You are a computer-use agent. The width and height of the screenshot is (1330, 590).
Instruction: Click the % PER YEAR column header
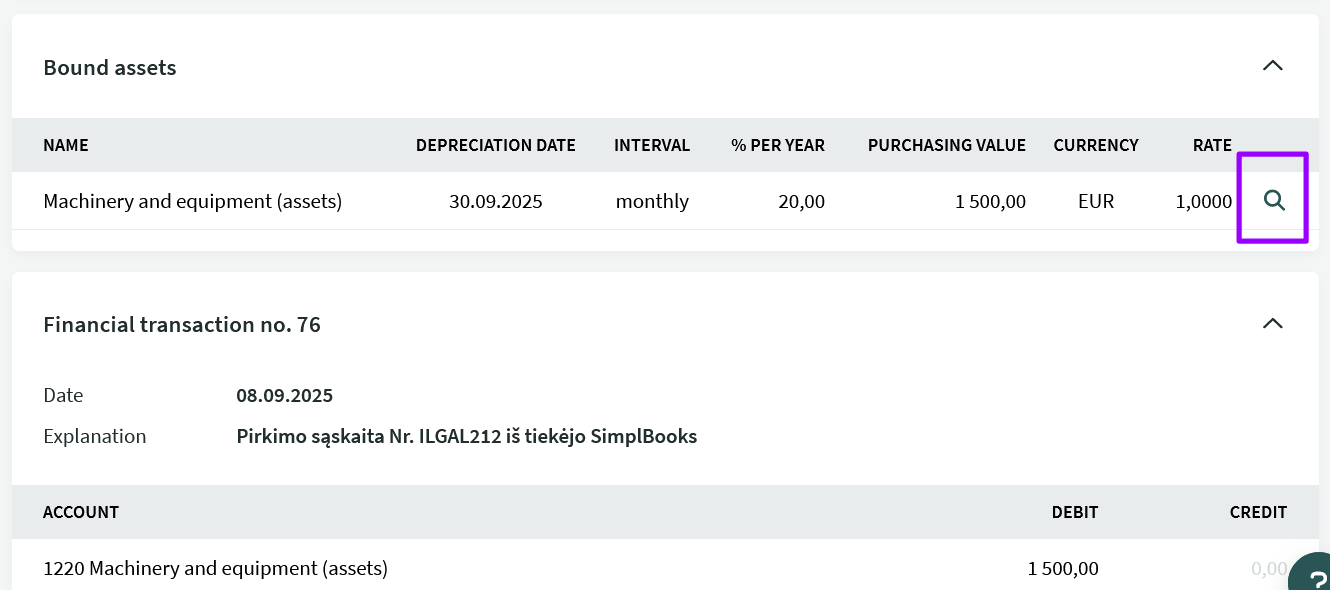(x=777, y=145)
